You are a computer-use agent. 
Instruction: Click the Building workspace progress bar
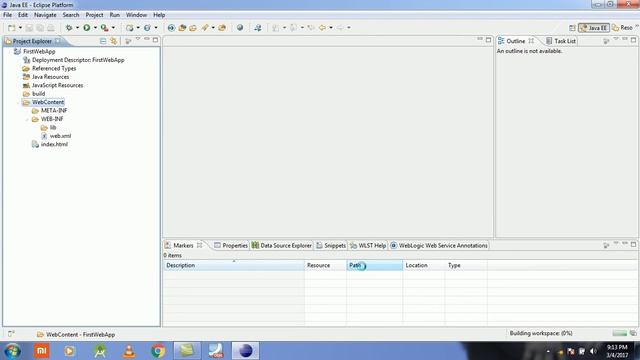click(620, 333)
